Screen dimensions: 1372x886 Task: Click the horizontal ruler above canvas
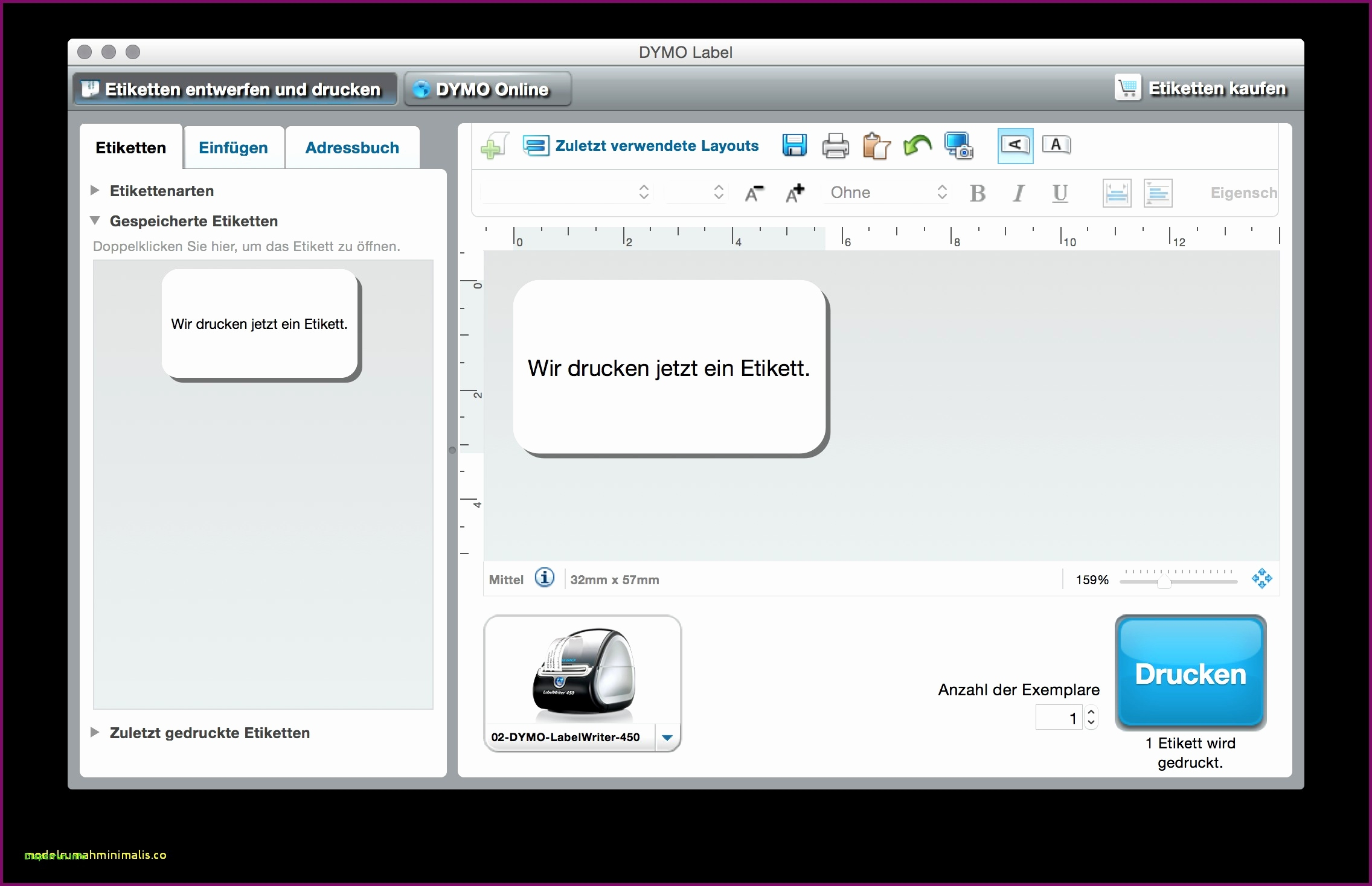882,238
